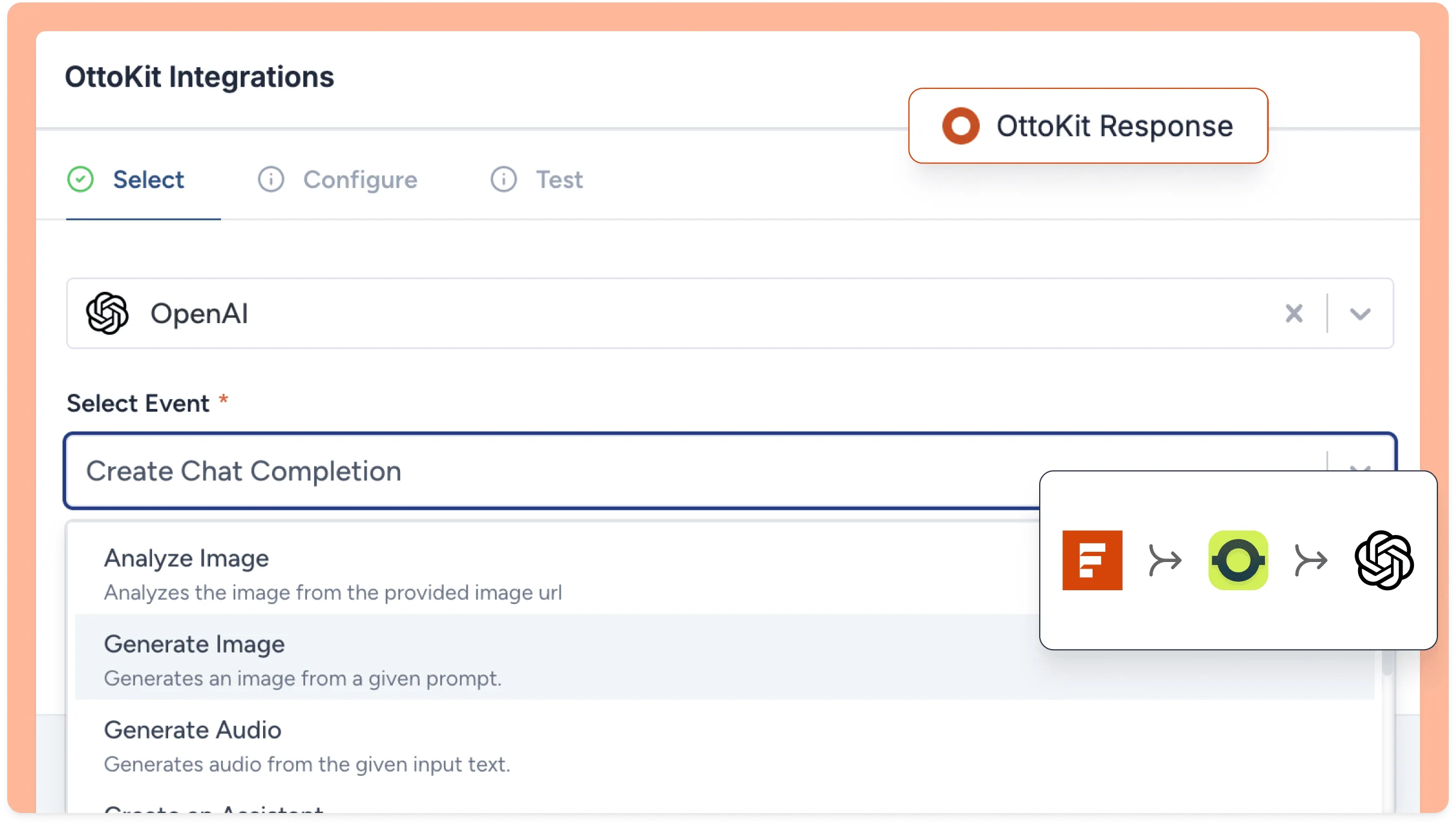Switch to the Configure tab
This screenshot has width=1456, height=825.
coord(360,179)
